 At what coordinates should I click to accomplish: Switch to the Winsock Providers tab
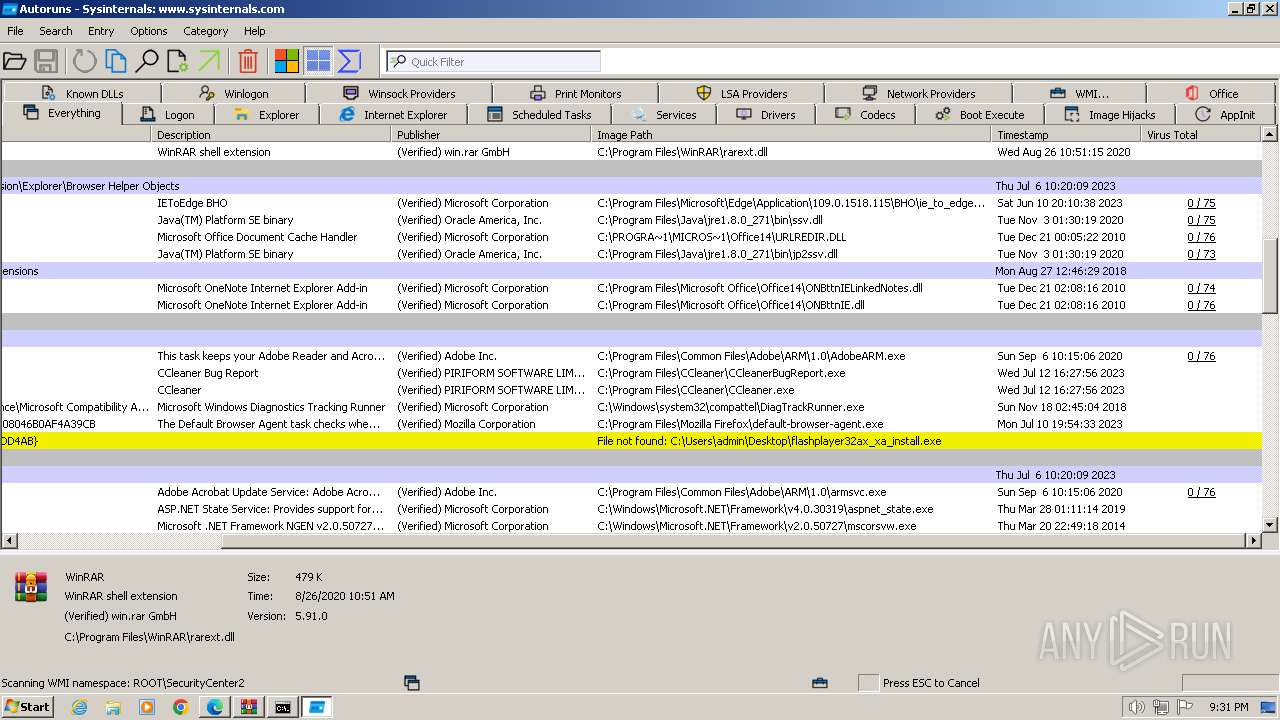pyautogui.click(x=399, y=93)
